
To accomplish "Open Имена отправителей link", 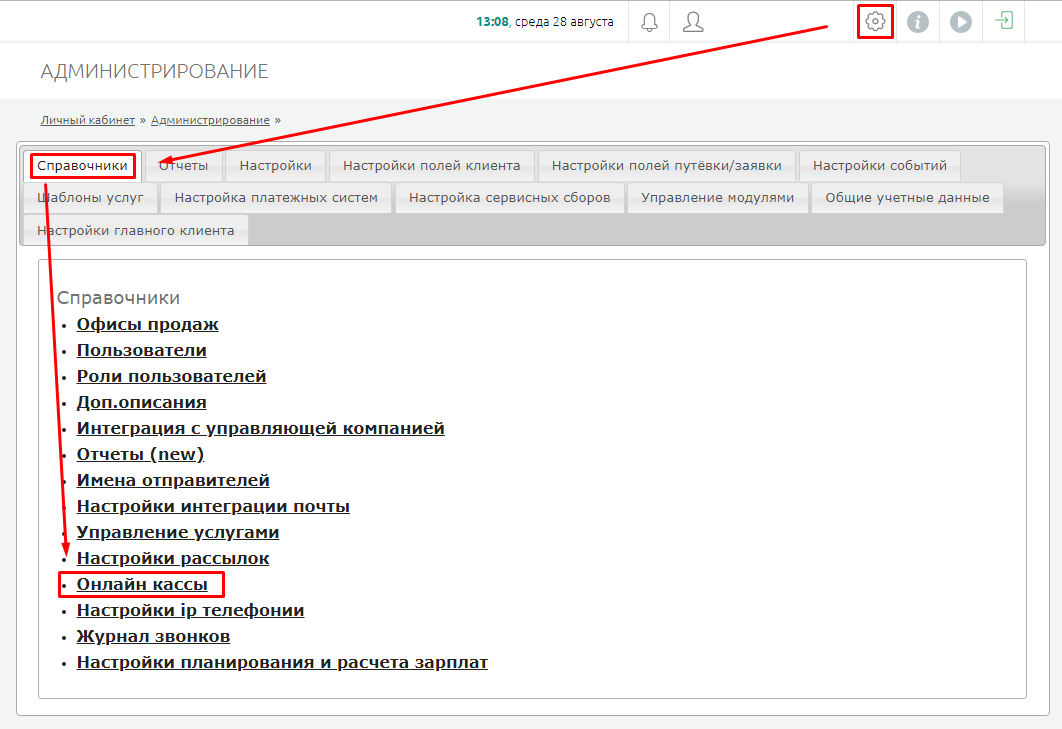I will pos(173,480).
